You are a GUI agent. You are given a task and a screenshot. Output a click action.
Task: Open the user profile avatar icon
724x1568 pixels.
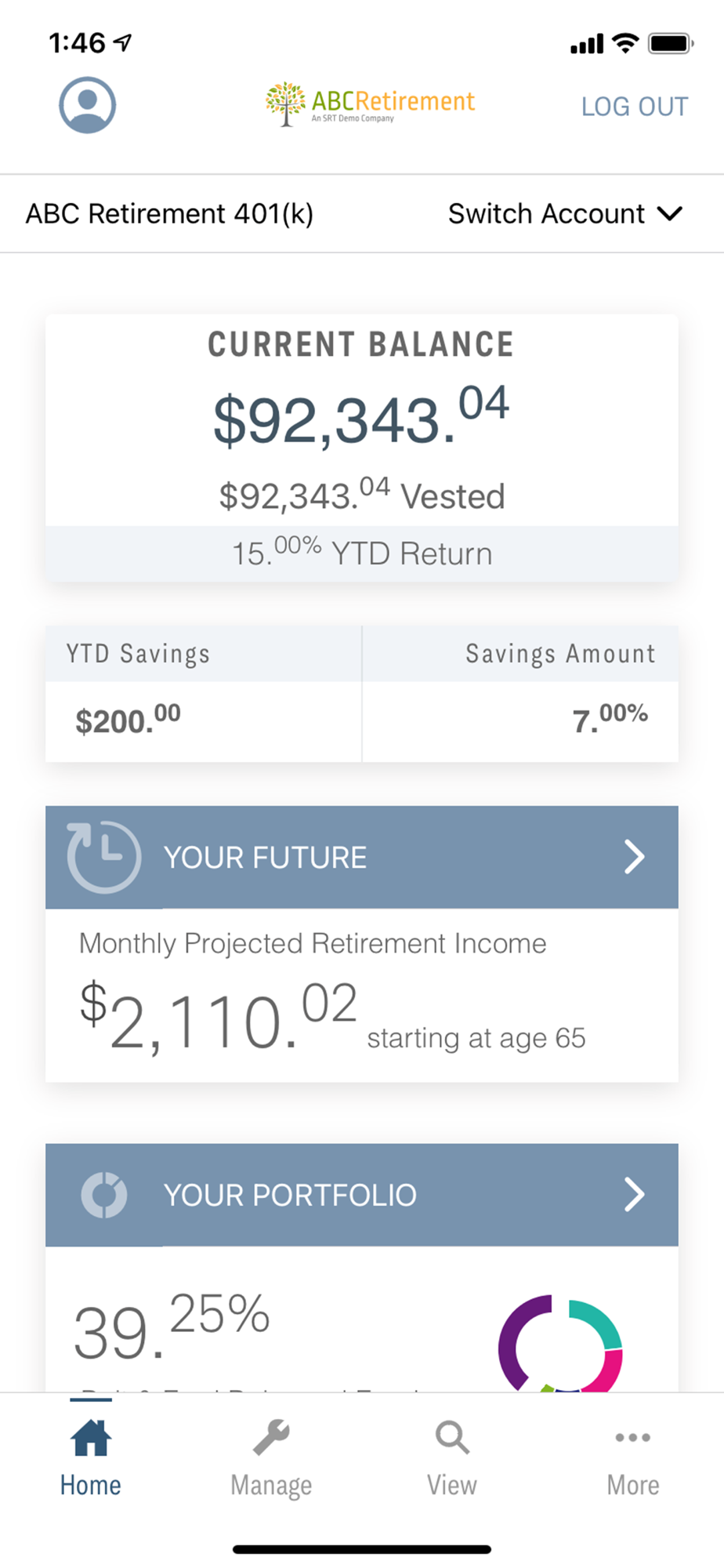pyautogui.click(x=88, y=105)
